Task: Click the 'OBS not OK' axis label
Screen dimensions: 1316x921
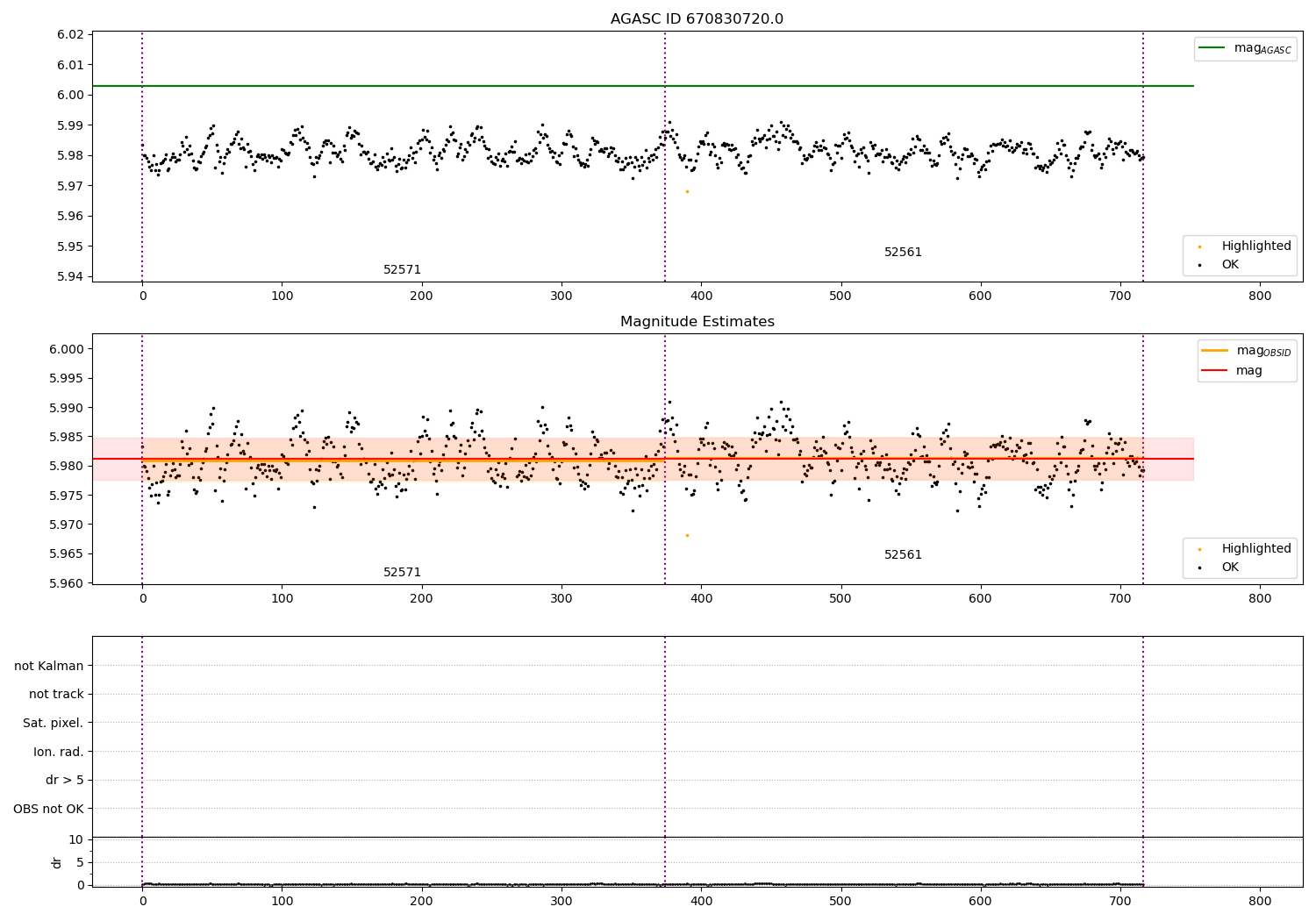Action: (48, 810)
